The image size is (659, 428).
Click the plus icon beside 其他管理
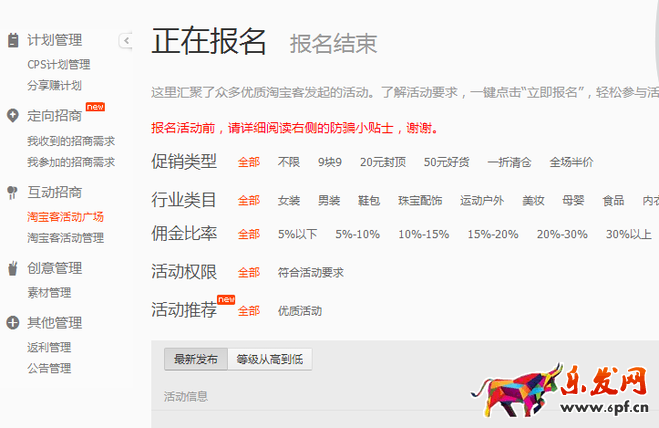point(12,323)
